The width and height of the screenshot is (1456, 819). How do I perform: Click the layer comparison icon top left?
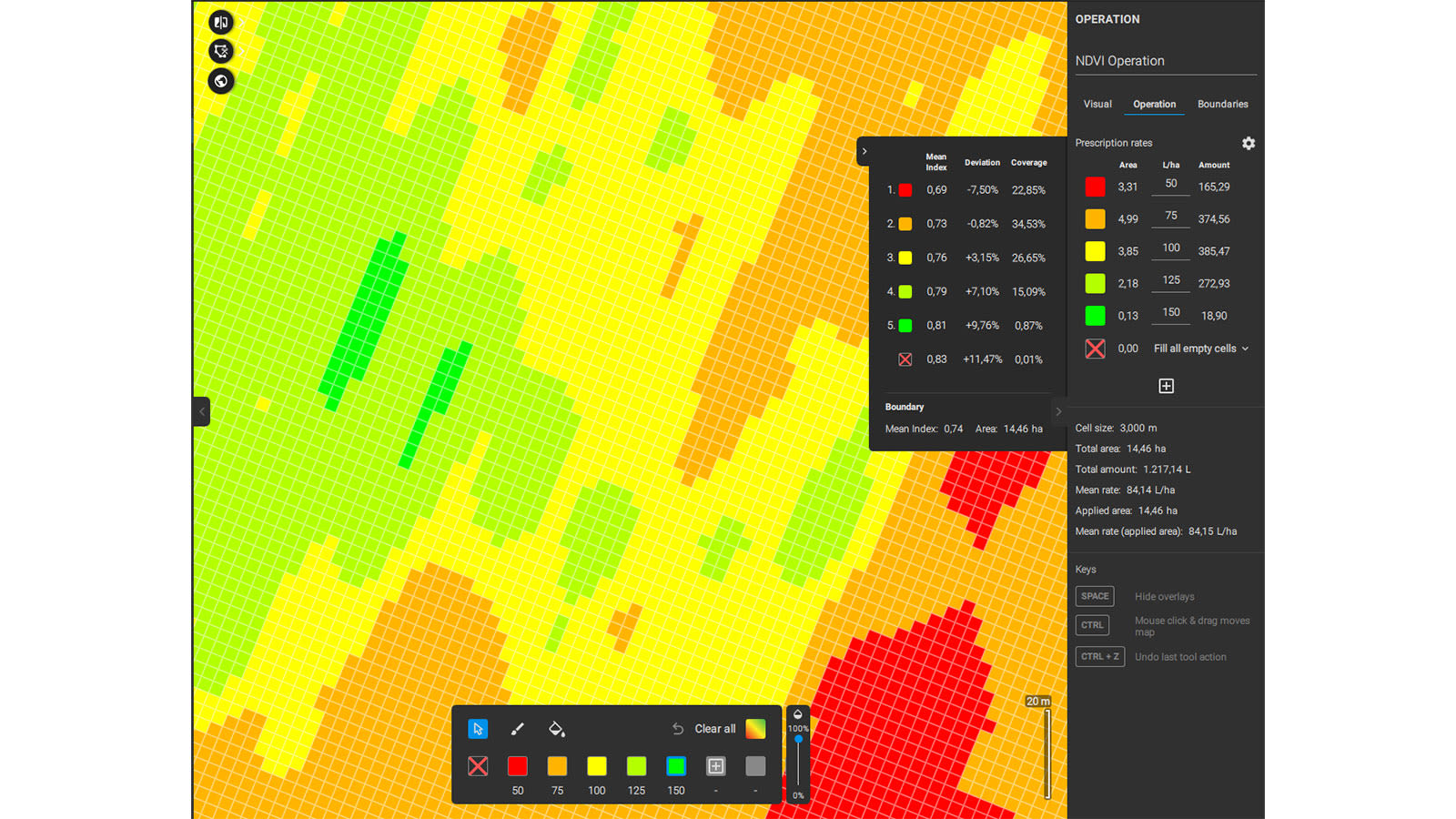click(x=220, y=22)
